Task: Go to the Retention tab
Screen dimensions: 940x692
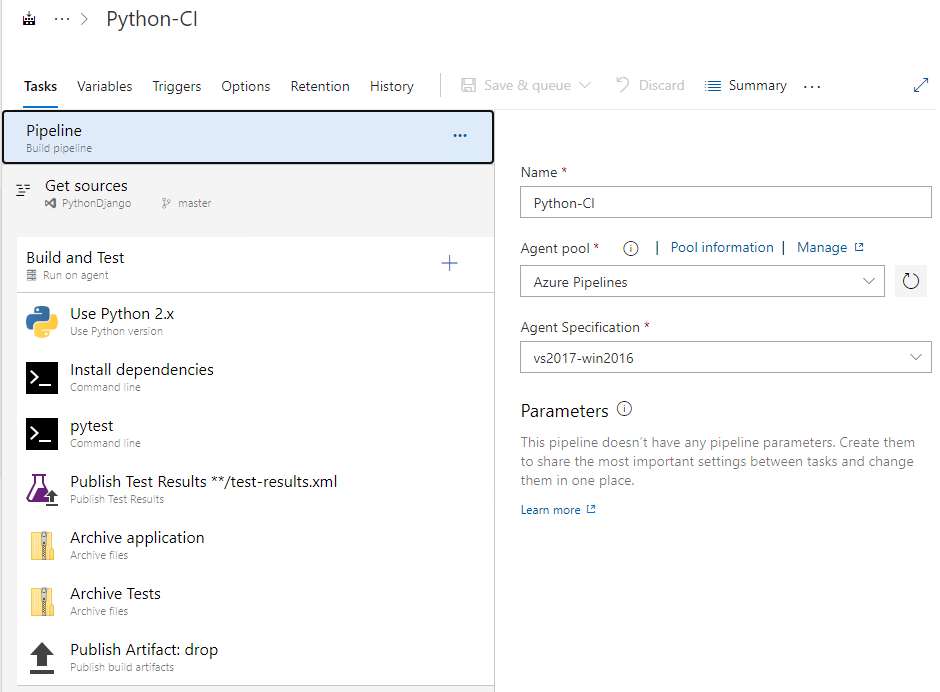Action: tap(320, 86)
